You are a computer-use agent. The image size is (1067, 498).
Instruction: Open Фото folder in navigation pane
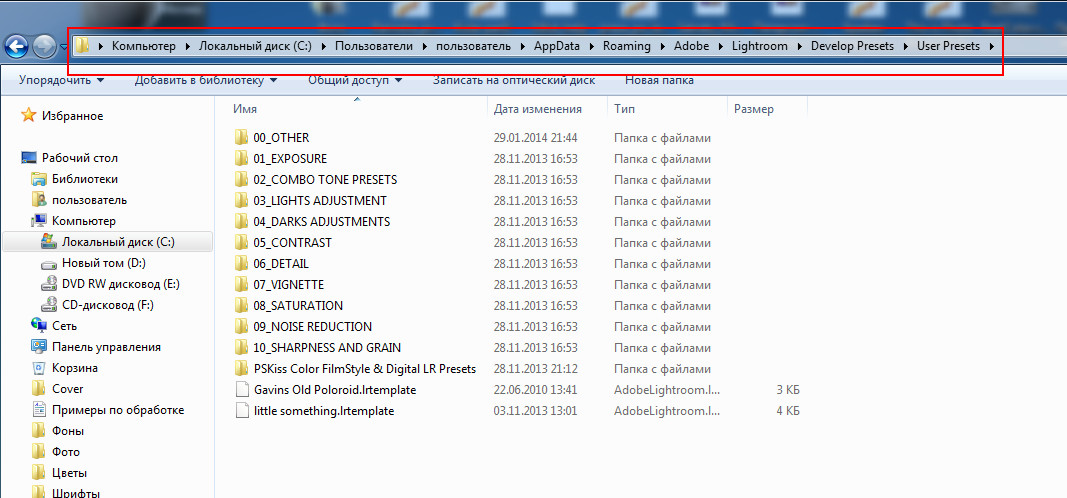[x=66, y=452]
